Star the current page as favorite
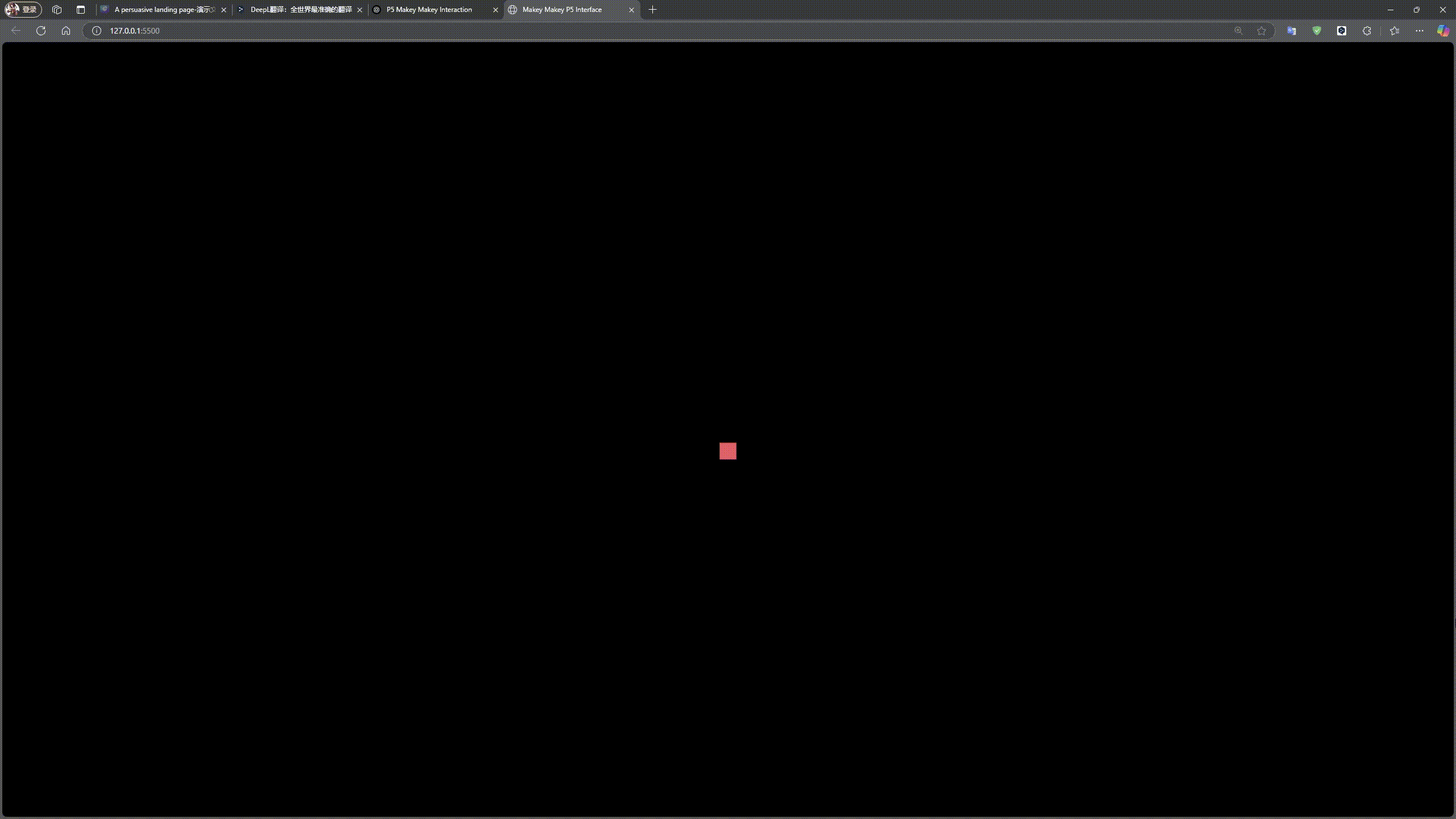 pyautogui.click(x=1261, y=31)
